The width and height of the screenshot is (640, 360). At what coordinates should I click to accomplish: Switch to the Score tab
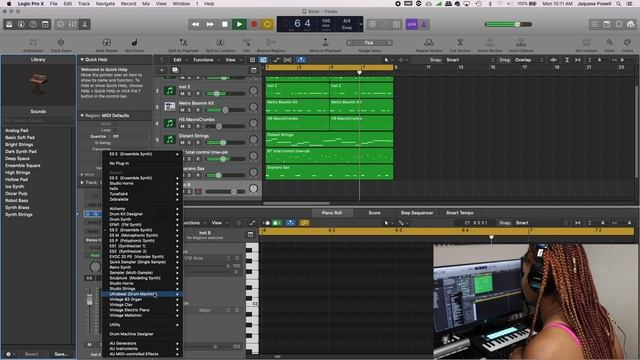374,213
